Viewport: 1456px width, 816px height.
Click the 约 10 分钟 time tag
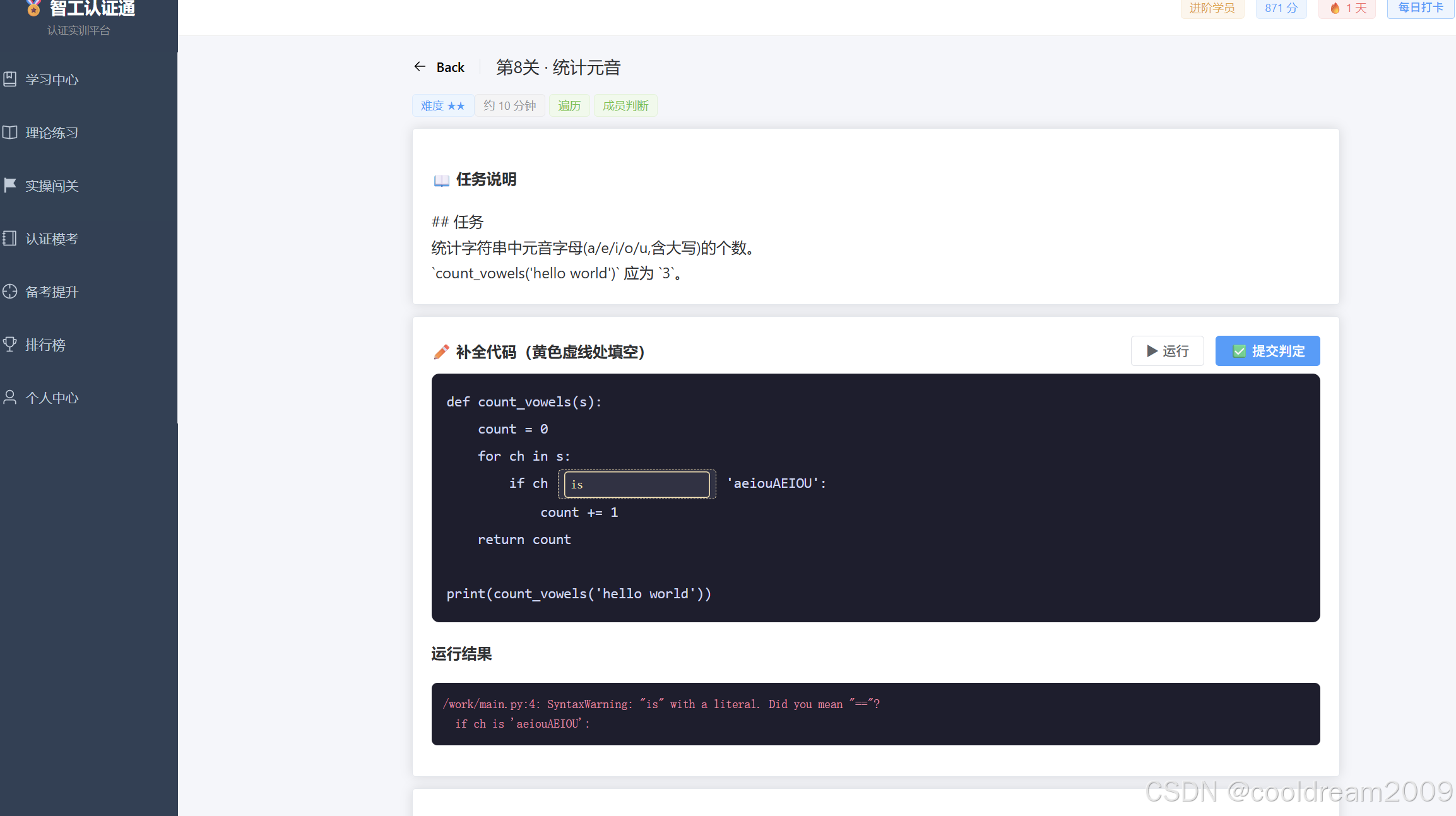509,105
